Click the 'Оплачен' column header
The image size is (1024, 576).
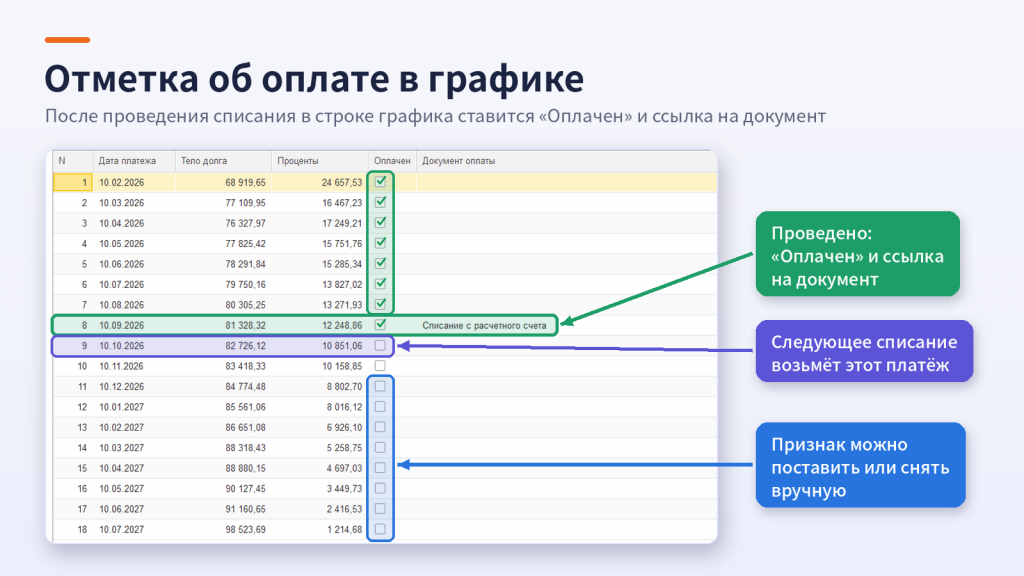(392, 161)
